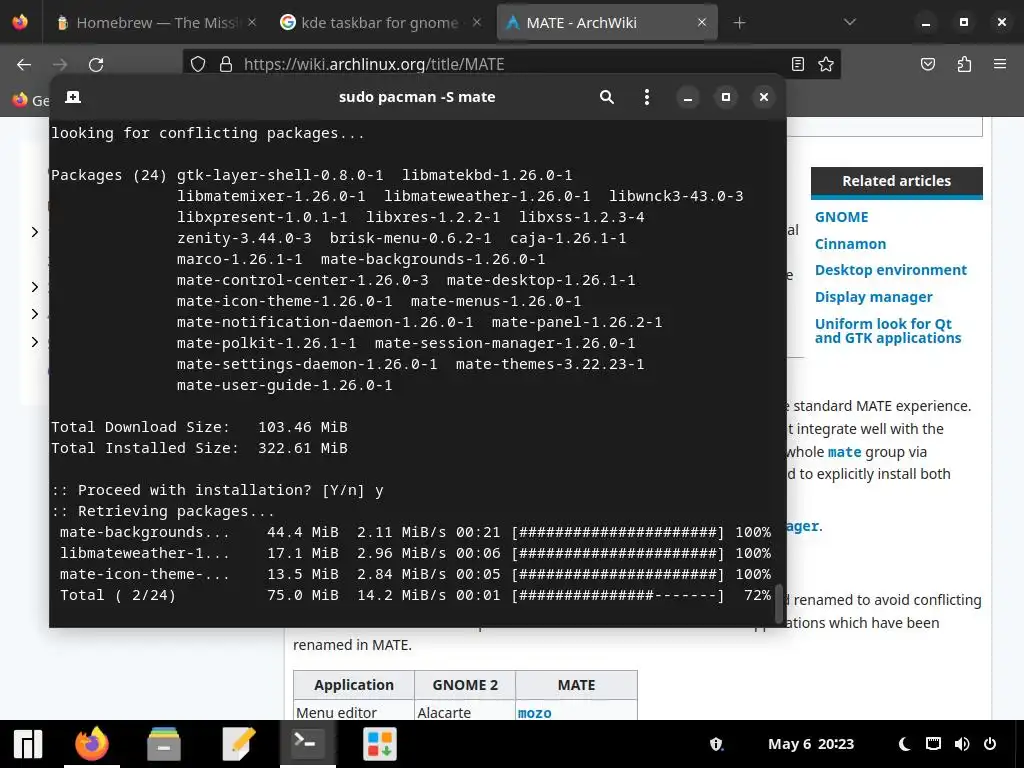Click the Firefox back arrow button
1024x768 pixels.
24,64
